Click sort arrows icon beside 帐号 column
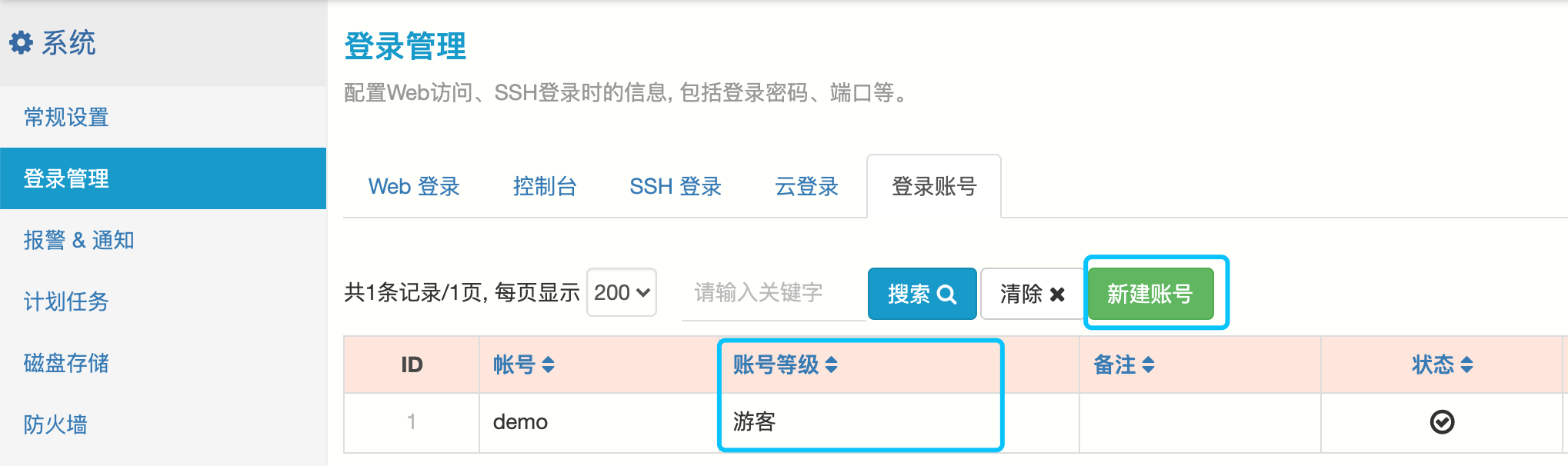Image resolution: width=1568 pixels, height=466 pixels. click(x=548, y=364)
